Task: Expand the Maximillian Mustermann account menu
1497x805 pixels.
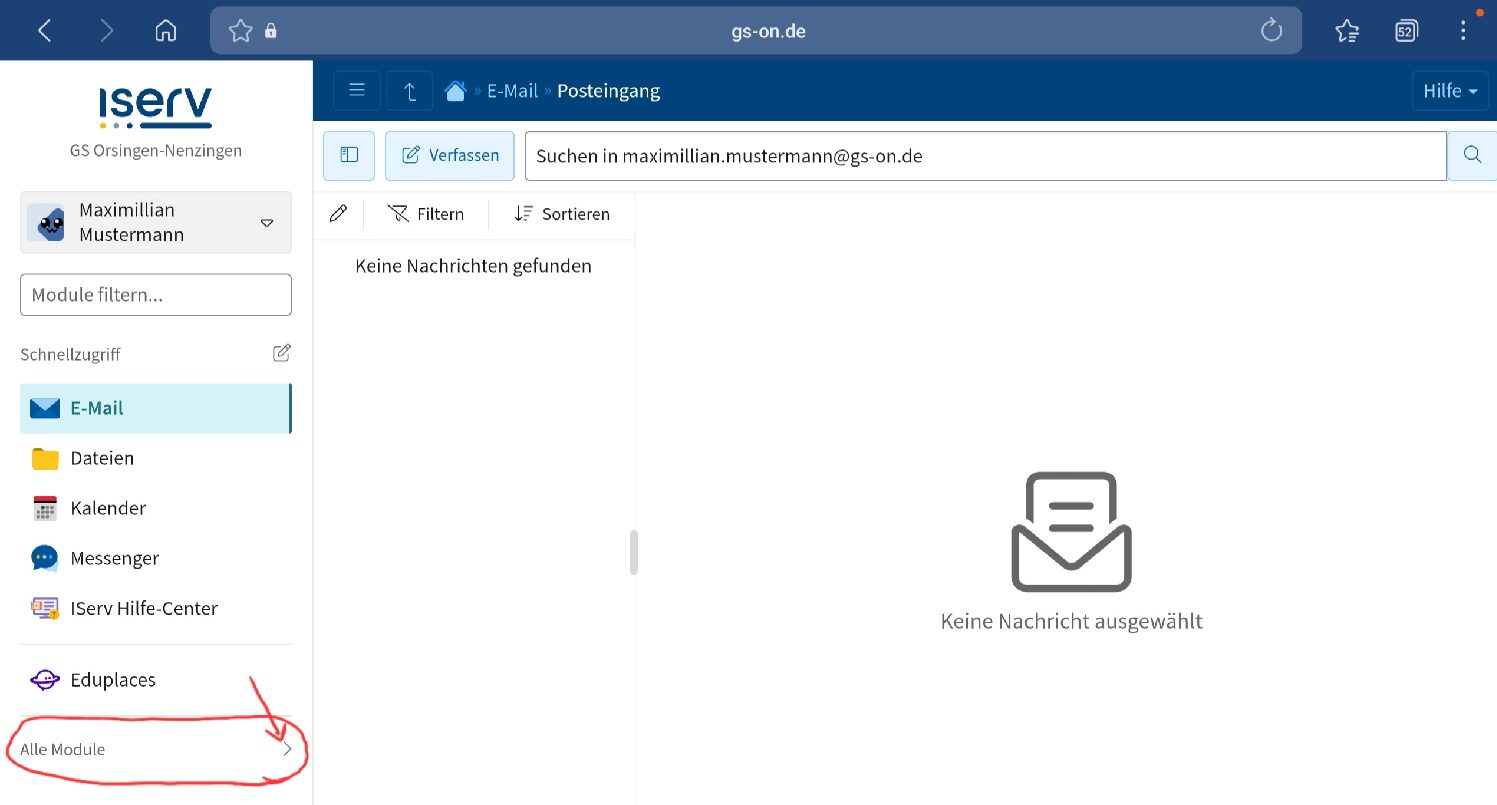Action: coord(156,222)
